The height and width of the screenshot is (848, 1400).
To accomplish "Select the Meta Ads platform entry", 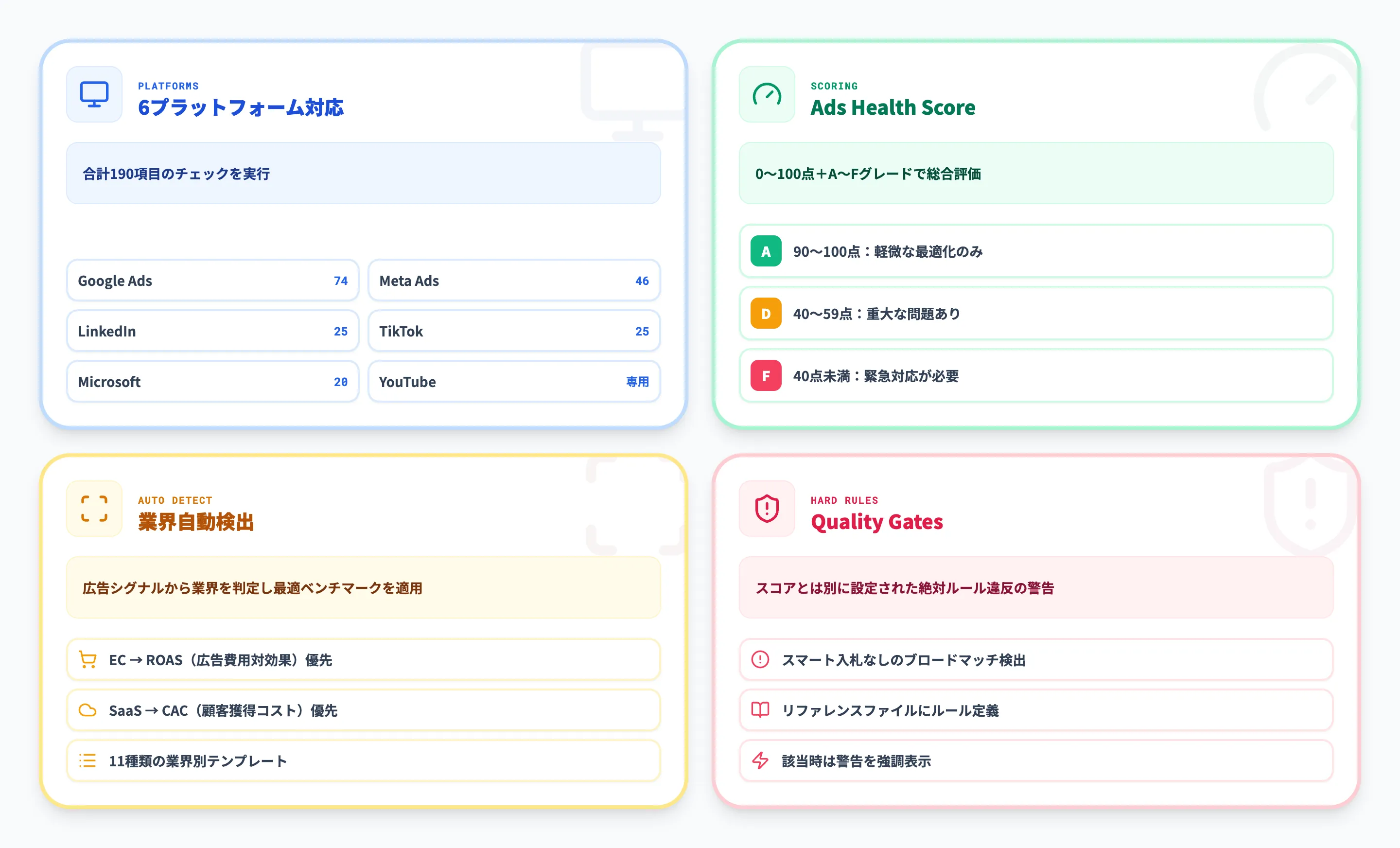I will pyautogui.click(x=514, y=280).
